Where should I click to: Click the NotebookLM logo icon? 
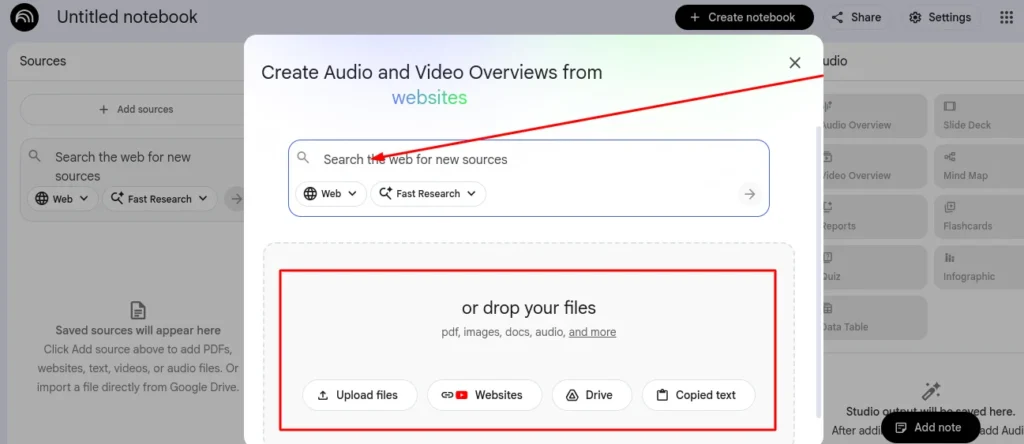coord(24,17)
